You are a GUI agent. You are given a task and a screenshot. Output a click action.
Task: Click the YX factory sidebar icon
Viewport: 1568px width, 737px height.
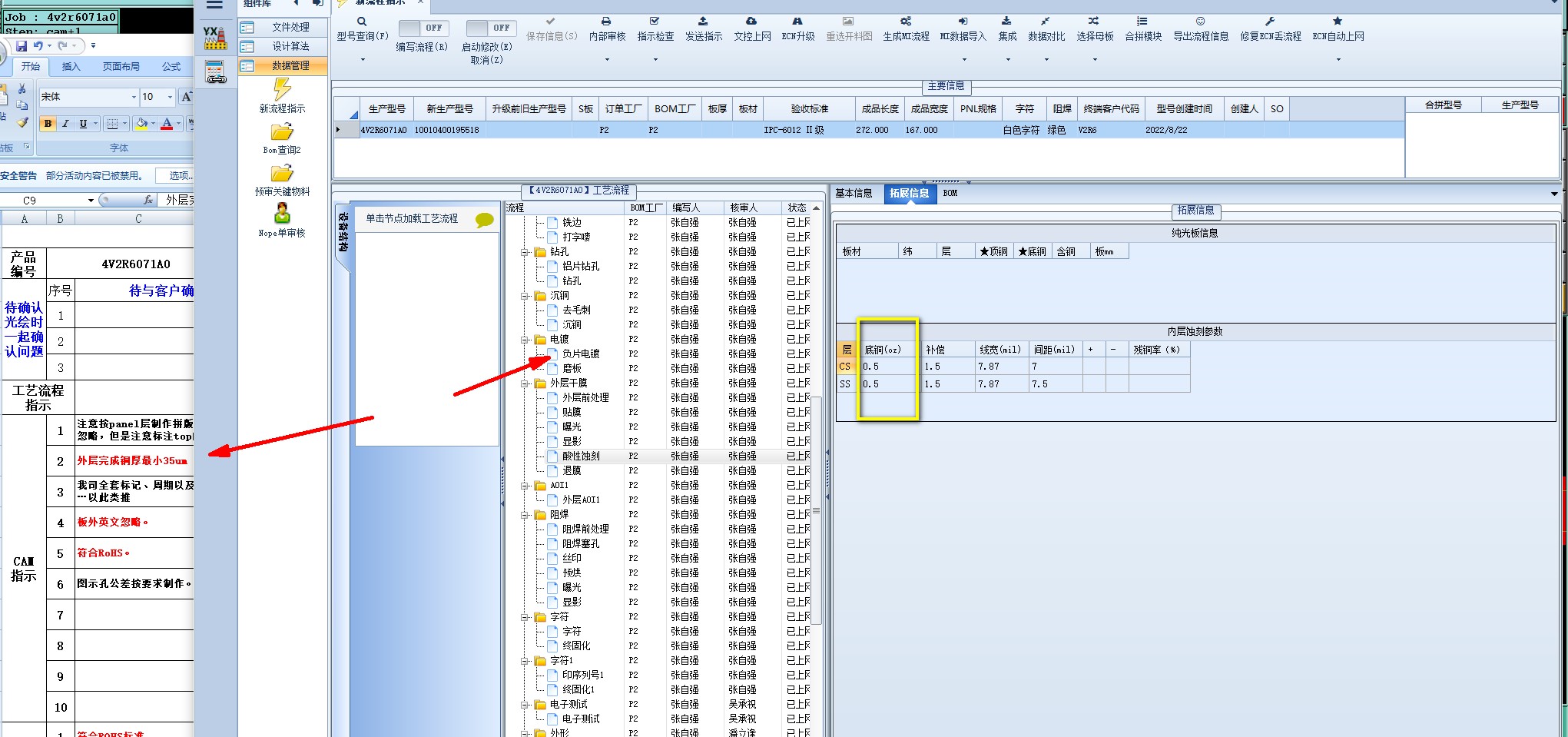[215, 38]
